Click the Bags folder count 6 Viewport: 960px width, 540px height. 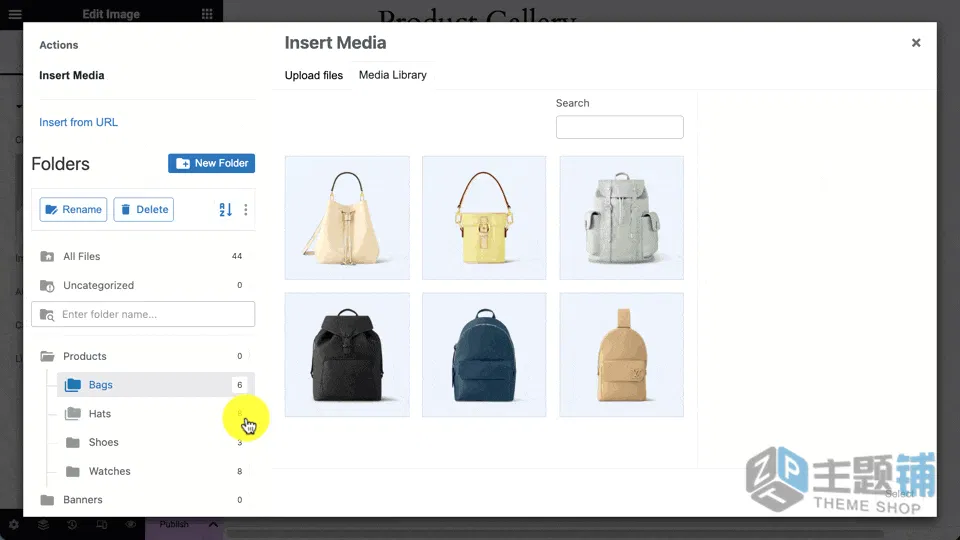239,385
